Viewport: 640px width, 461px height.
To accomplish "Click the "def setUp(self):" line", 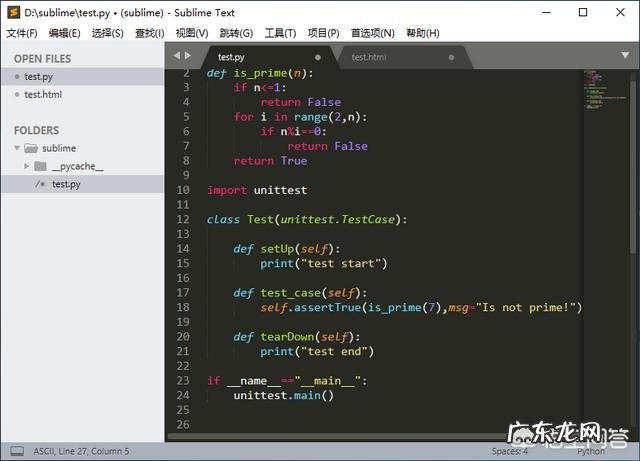I will 287,249.
